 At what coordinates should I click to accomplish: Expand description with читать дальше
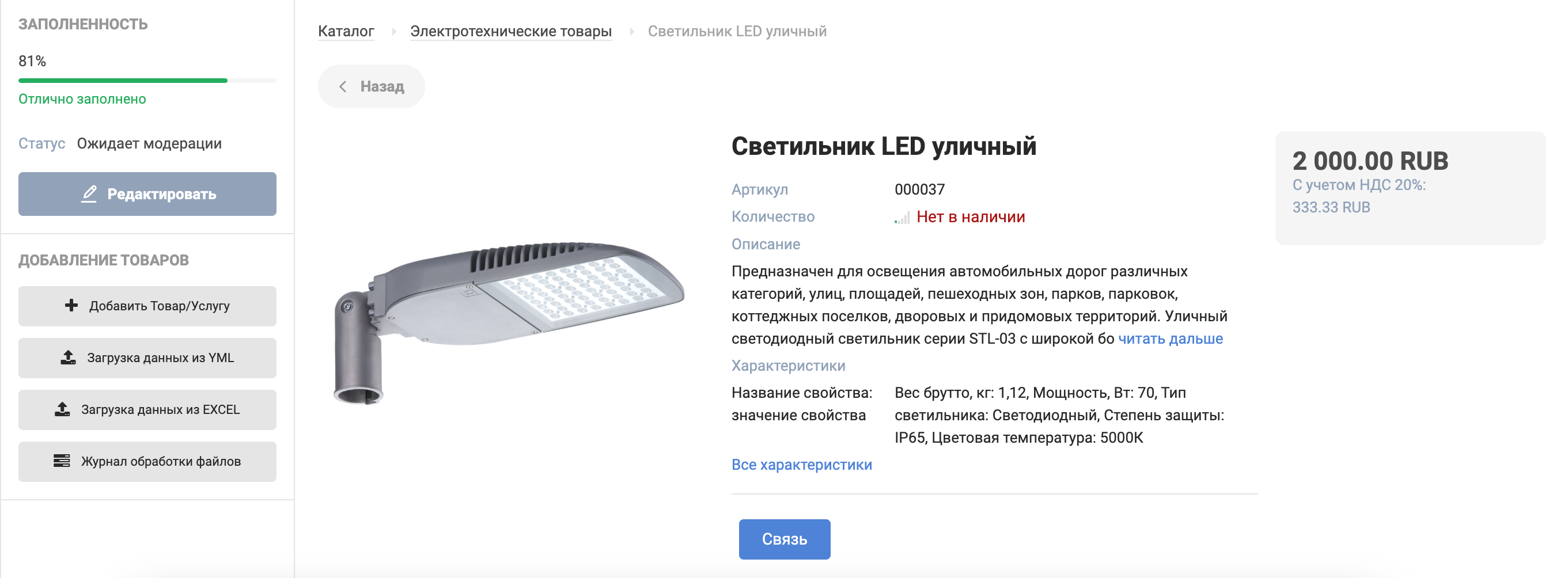tap(1170, 339)
